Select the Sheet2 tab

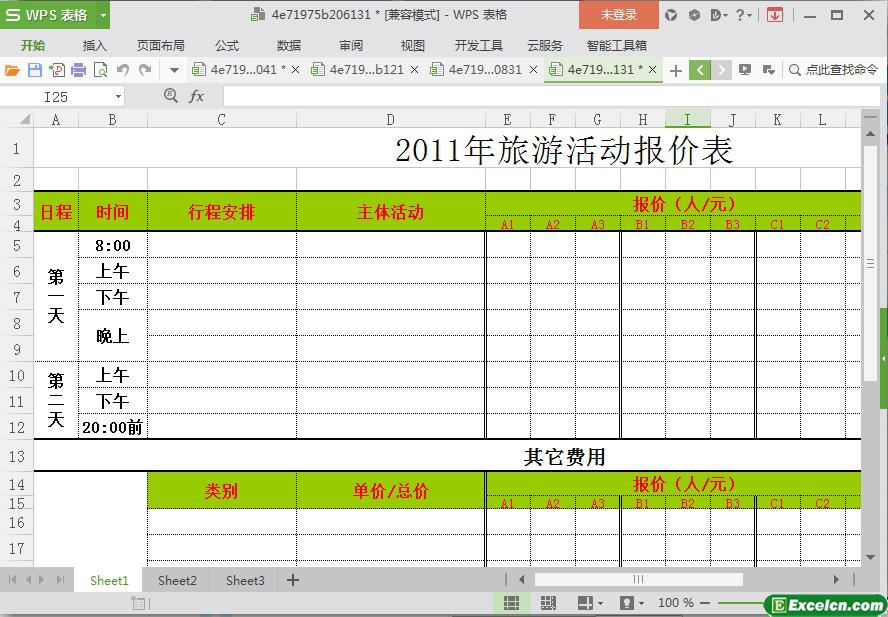coord(177,581)
